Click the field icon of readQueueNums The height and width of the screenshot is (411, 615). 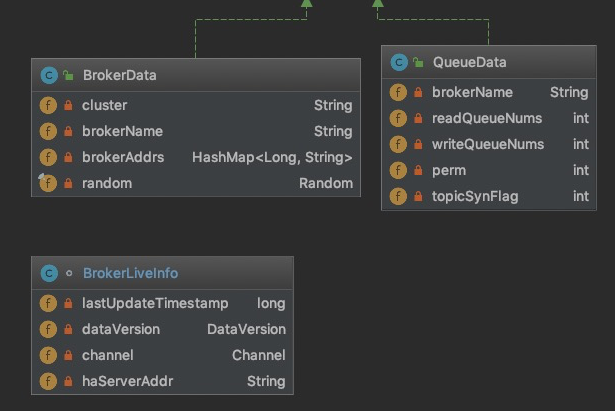(398, 118)
